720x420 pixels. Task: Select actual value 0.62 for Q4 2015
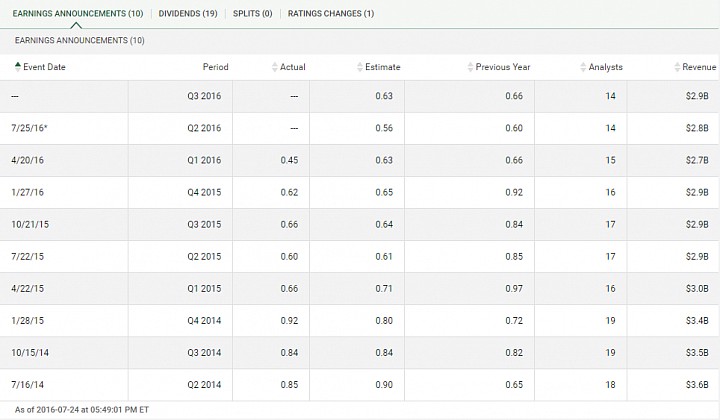coord(289,192)
